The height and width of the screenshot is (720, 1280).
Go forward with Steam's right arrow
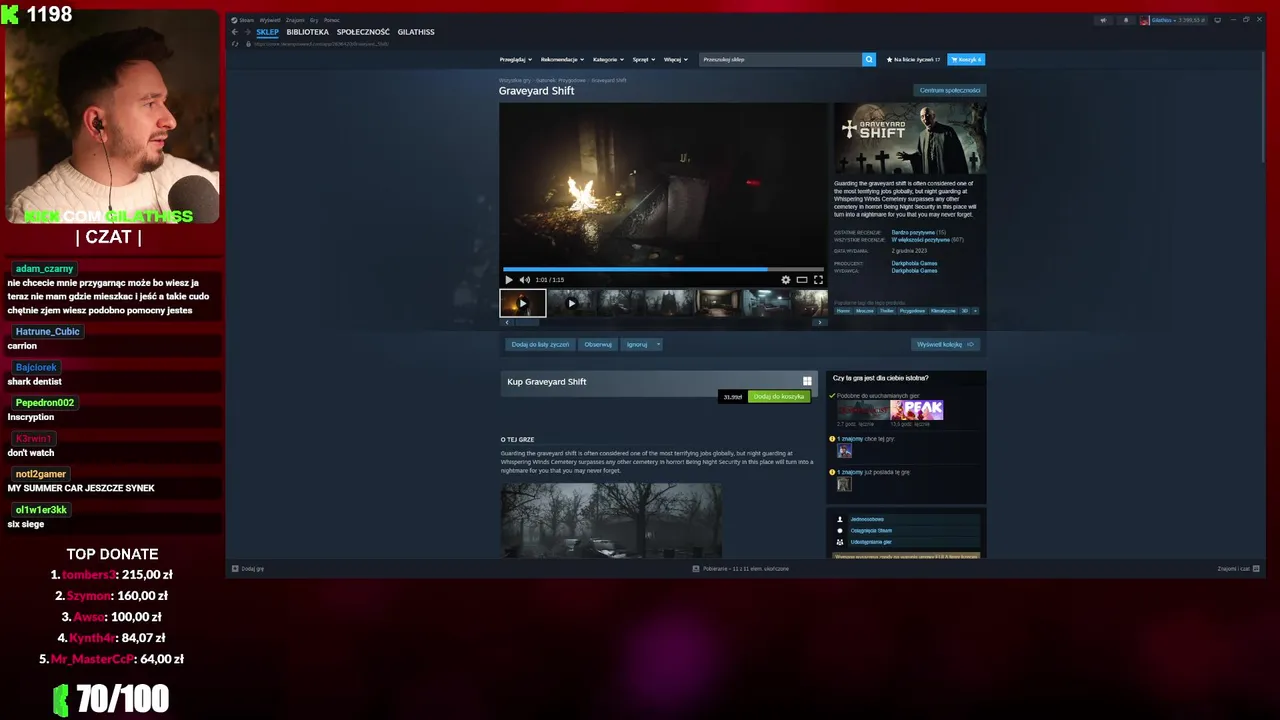point(248,32)
